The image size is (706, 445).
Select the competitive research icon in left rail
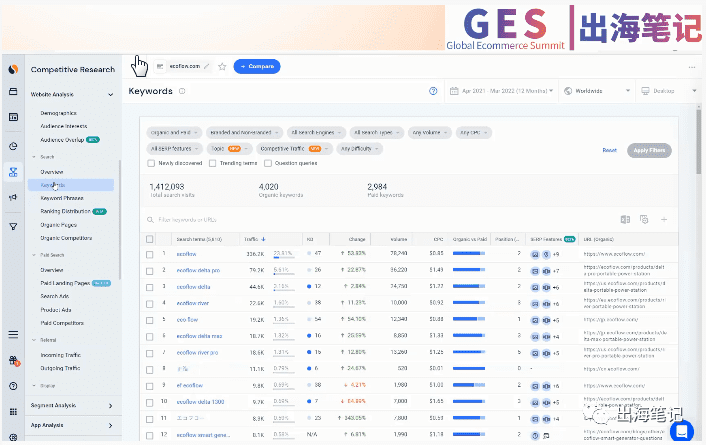13,172
